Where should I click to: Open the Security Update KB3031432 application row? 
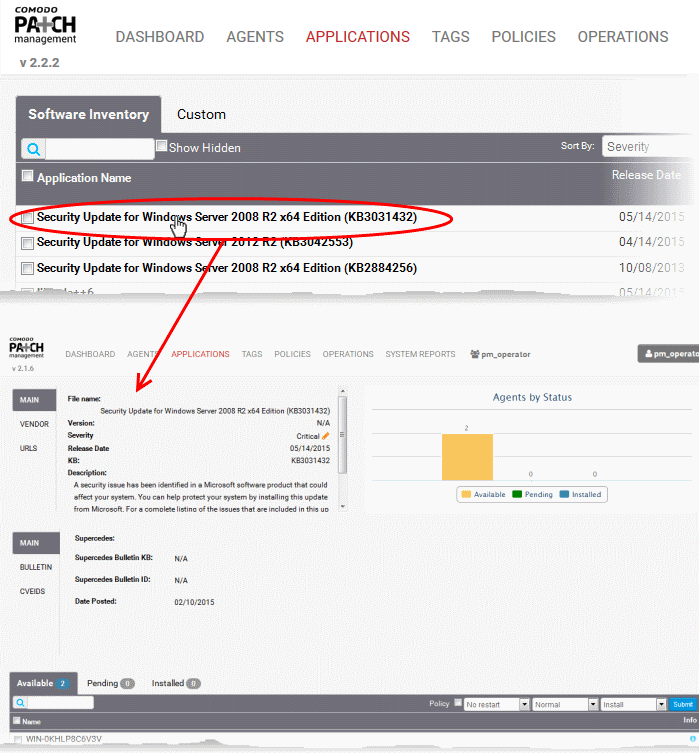pos(227,217)
